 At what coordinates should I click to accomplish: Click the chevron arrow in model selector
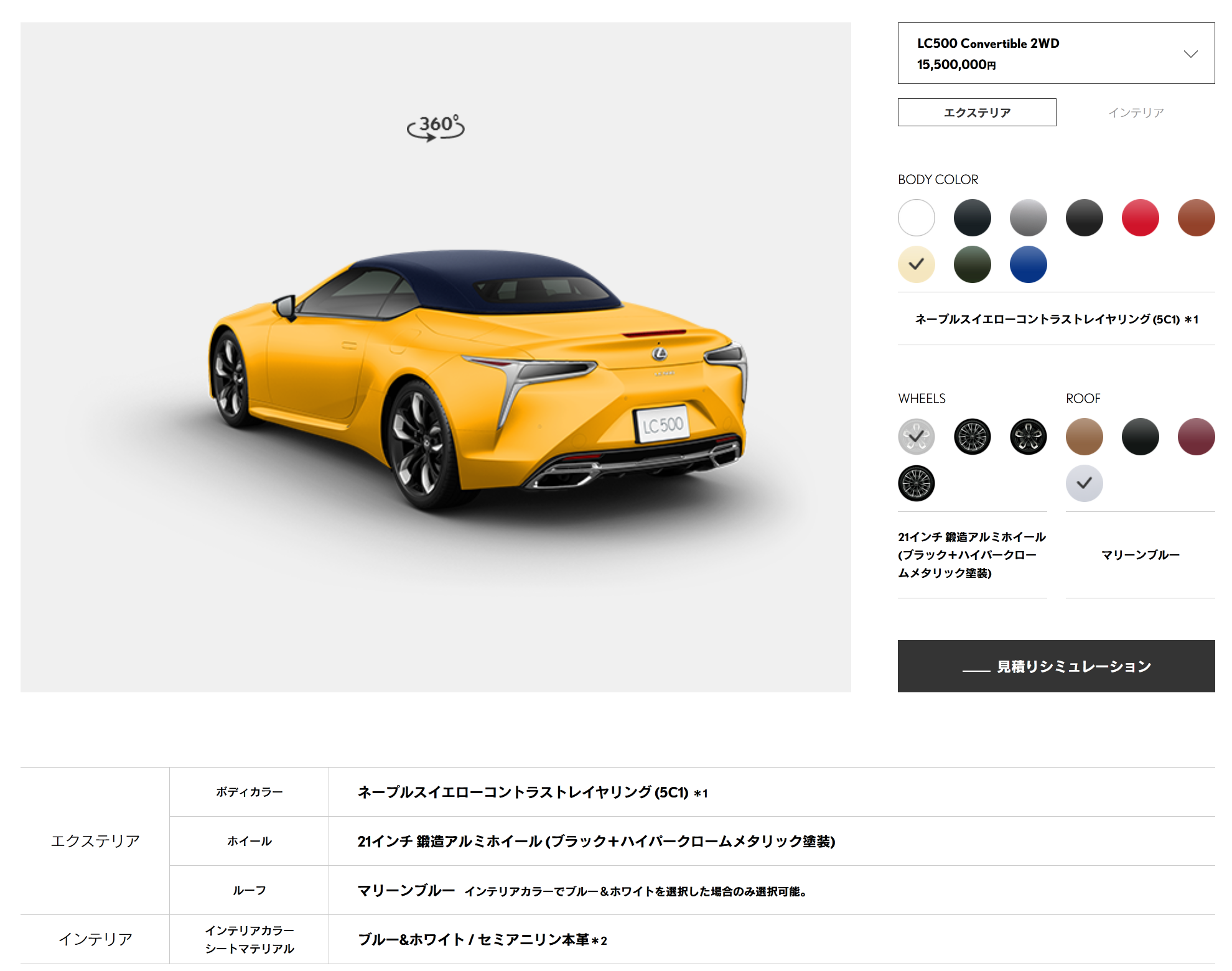(1190, 54)
